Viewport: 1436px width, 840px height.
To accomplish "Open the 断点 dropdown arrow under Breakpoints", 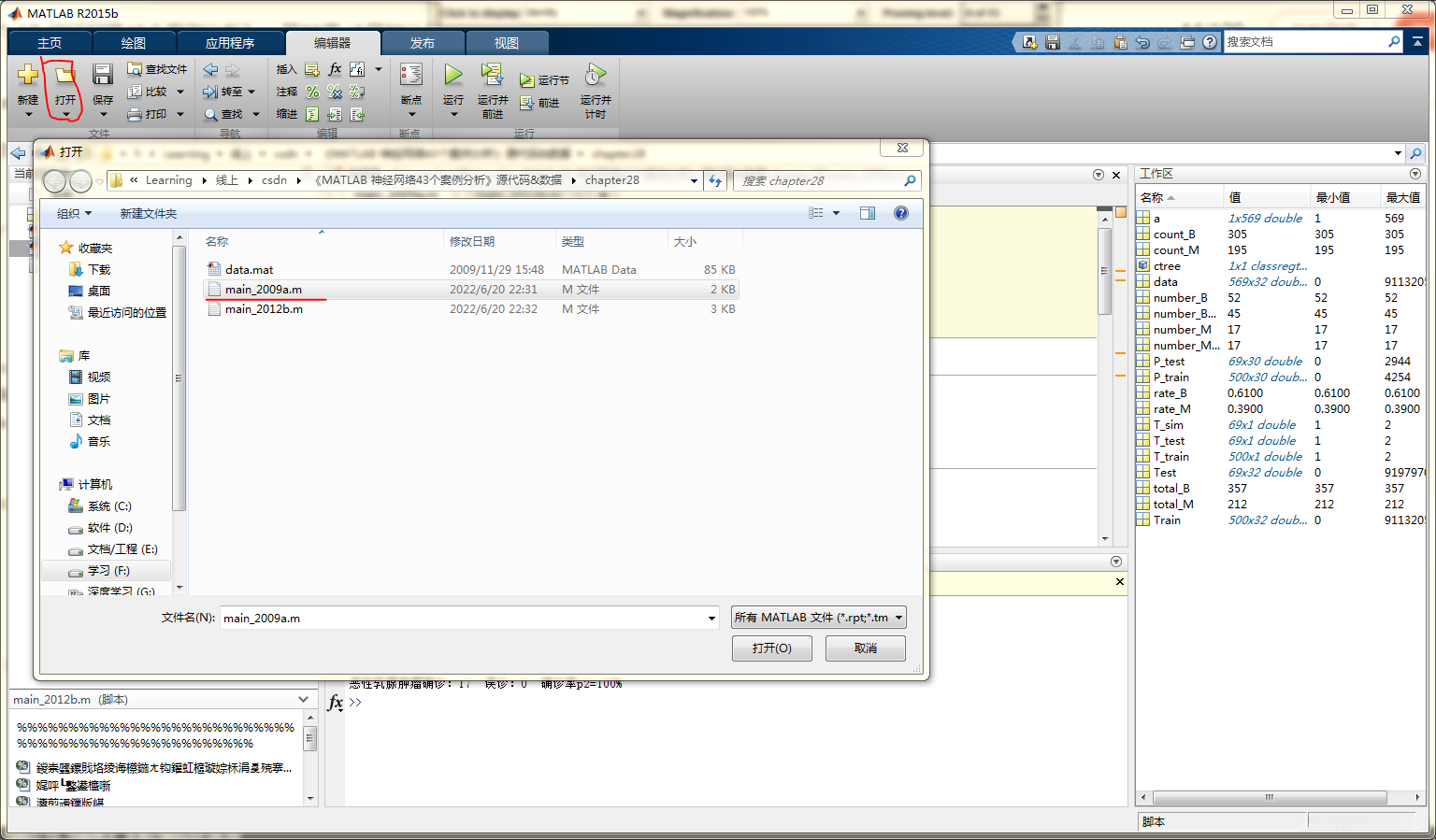I will coord(411,115).
